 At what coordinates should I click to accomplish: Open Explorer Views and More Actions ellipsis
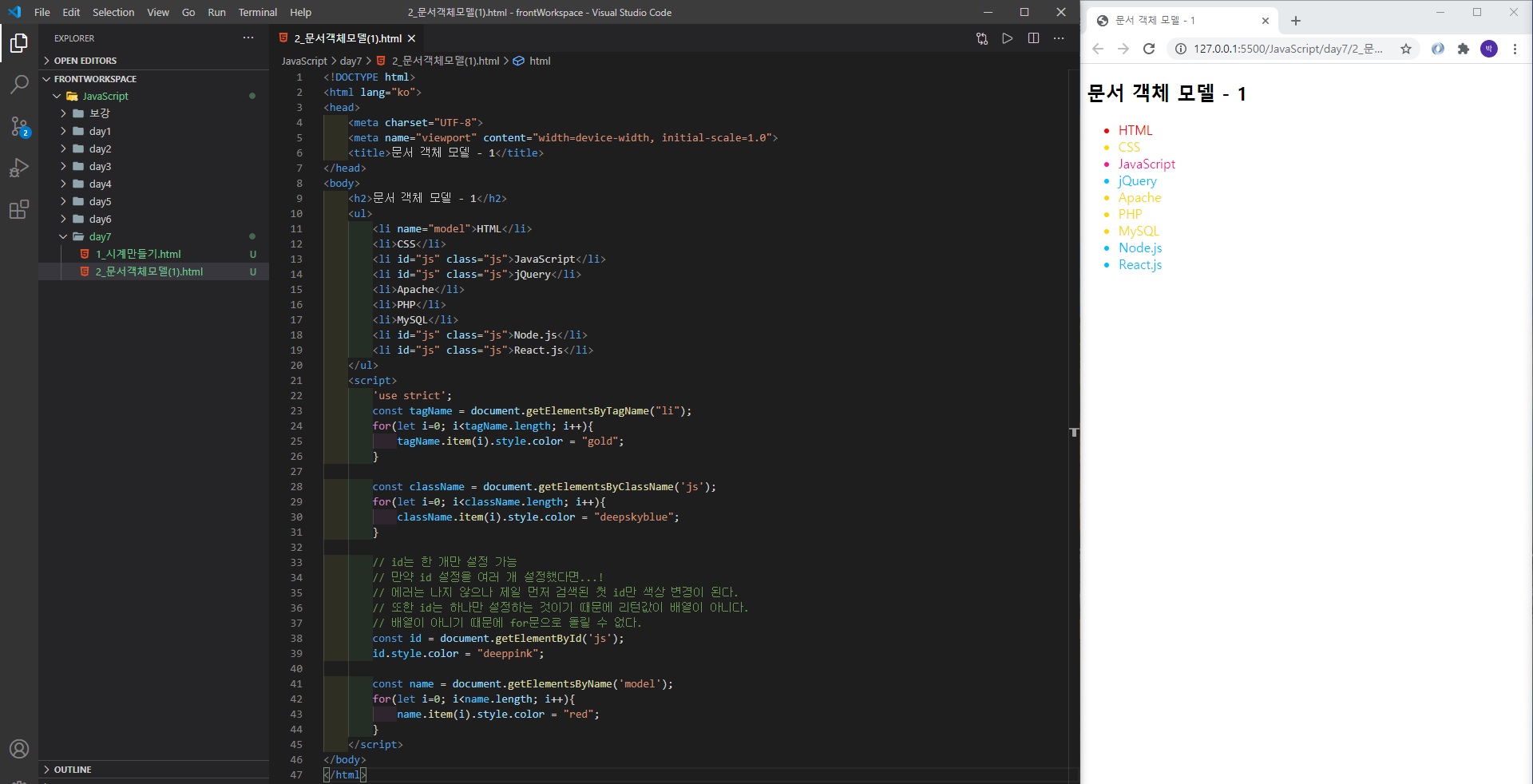point(248,38)
